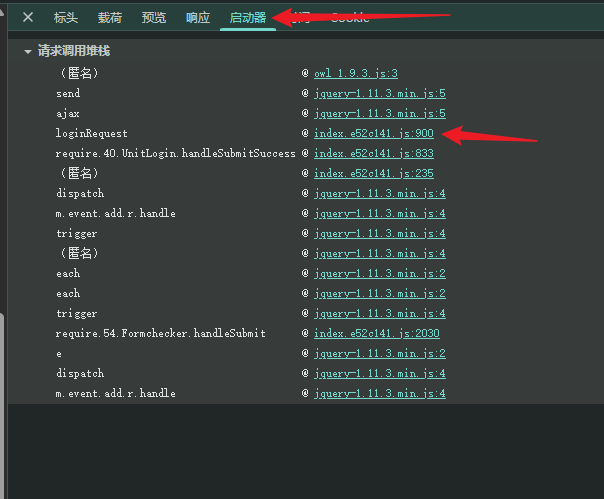Open index.e52c141.js:833 handleSubmitSuccess link
The image size is (604, 499).
374,153
